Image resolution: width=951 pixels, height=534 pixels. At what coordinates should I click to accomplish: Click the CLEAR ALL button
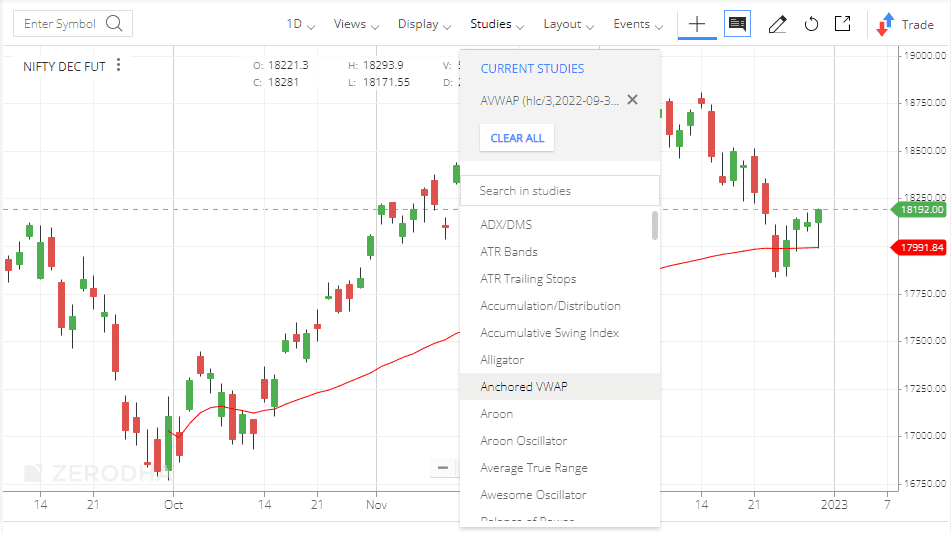pos(517,138)
